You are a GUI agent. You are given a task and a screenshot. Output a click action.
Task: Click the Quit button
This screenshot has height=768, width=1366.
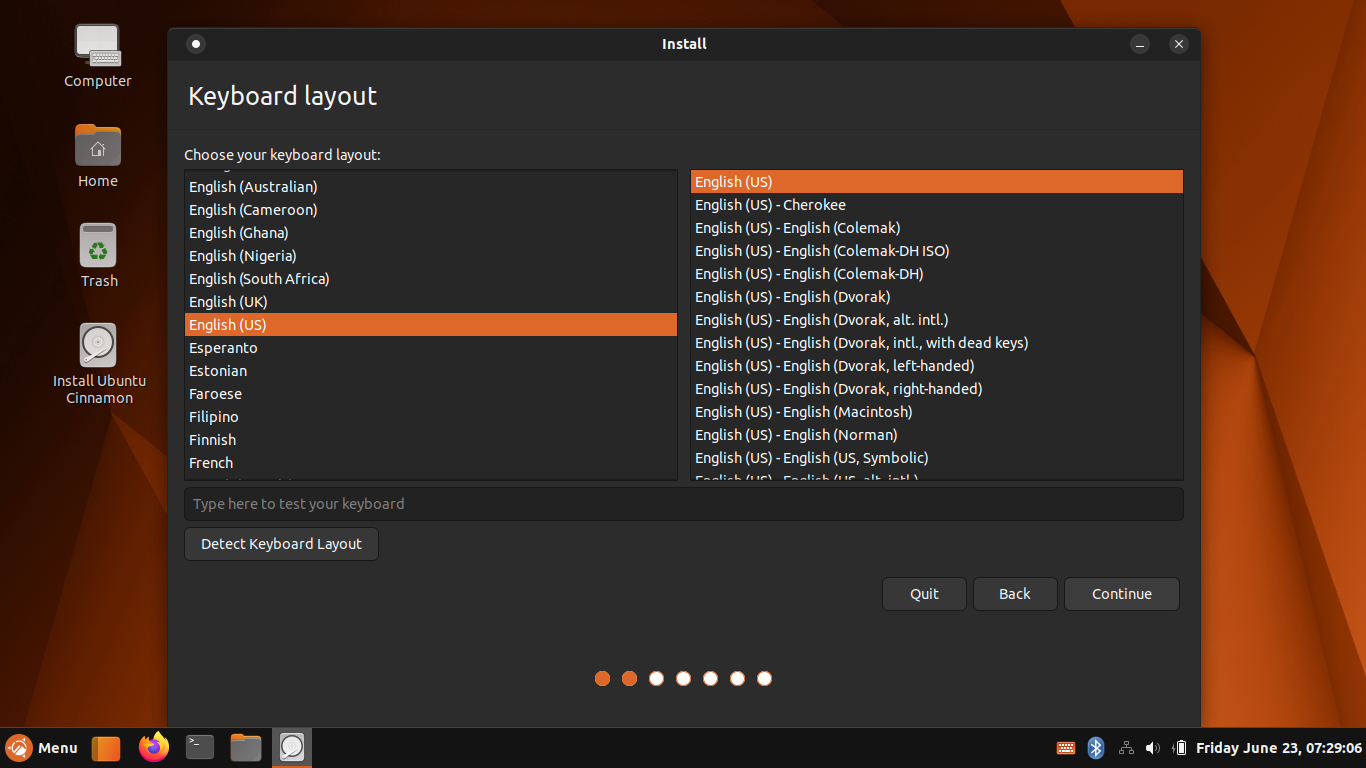[x=924, y=594]
